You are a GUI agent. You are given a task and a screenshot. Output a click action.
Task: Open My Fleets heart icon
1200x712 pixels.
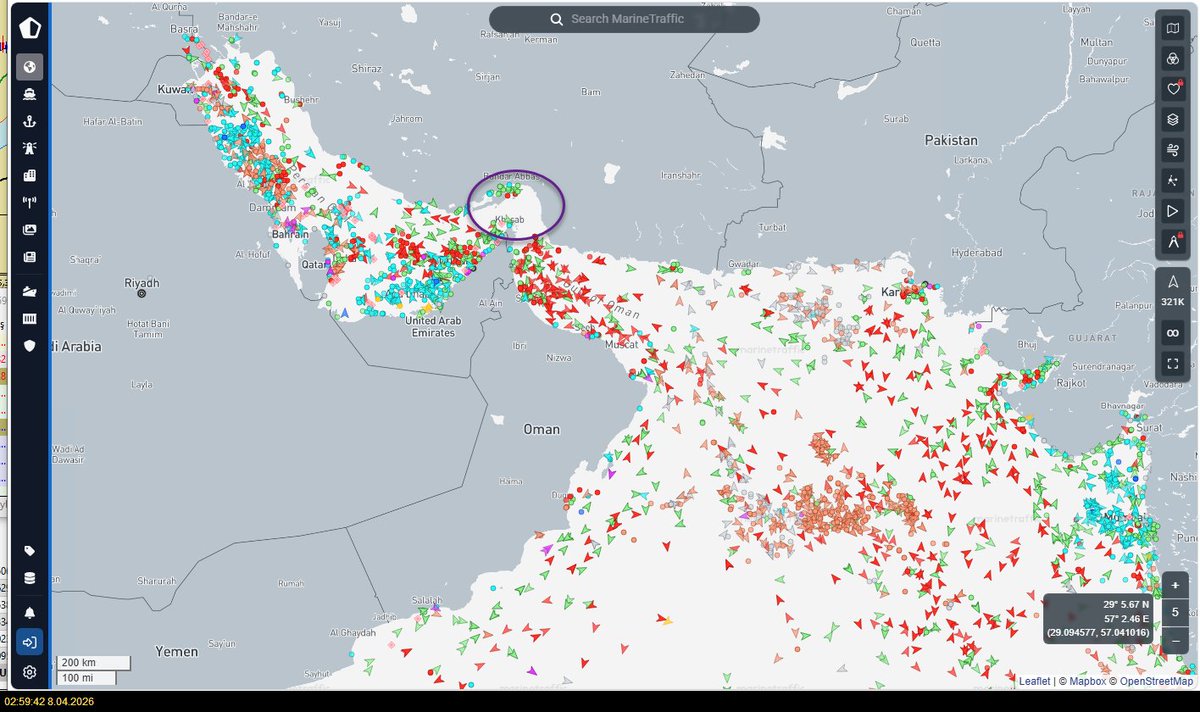[x=1173, y=89]
